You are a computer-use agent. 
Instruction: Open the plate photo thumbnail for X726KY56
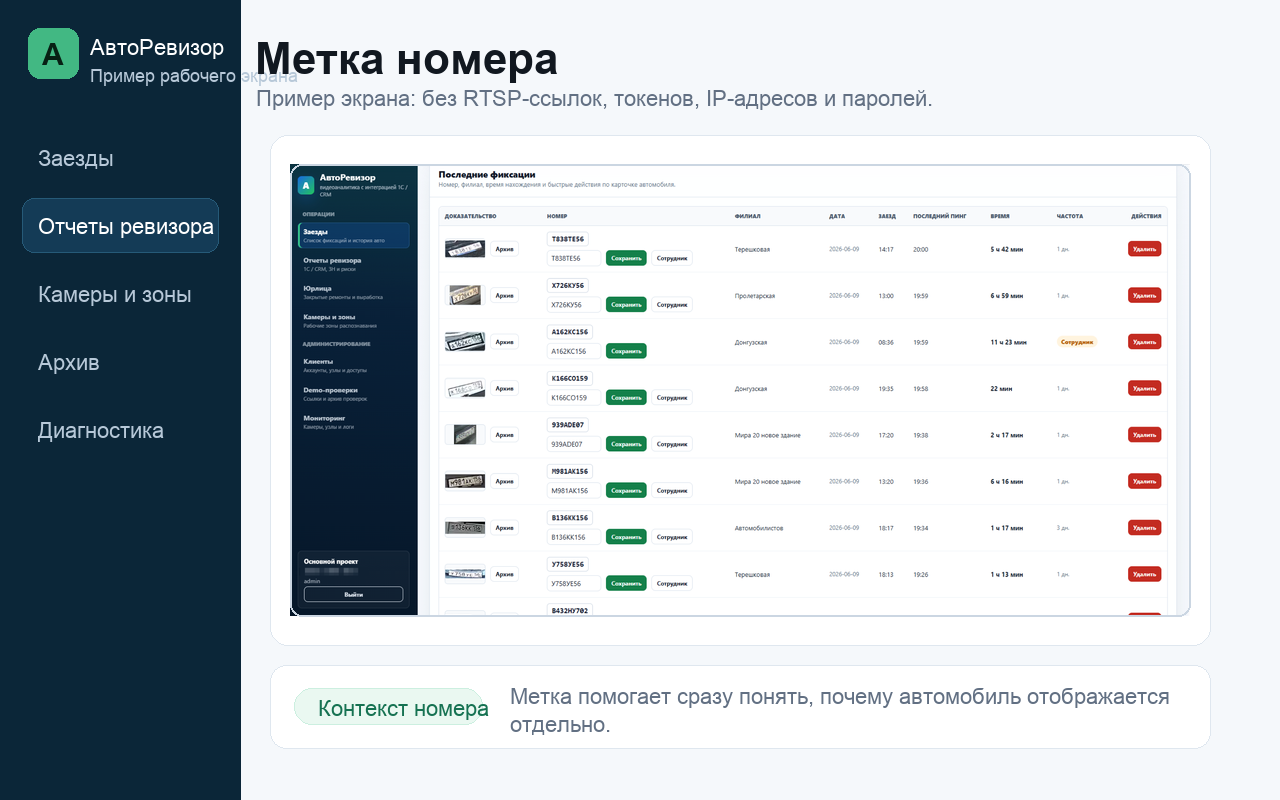pos(465,295)
